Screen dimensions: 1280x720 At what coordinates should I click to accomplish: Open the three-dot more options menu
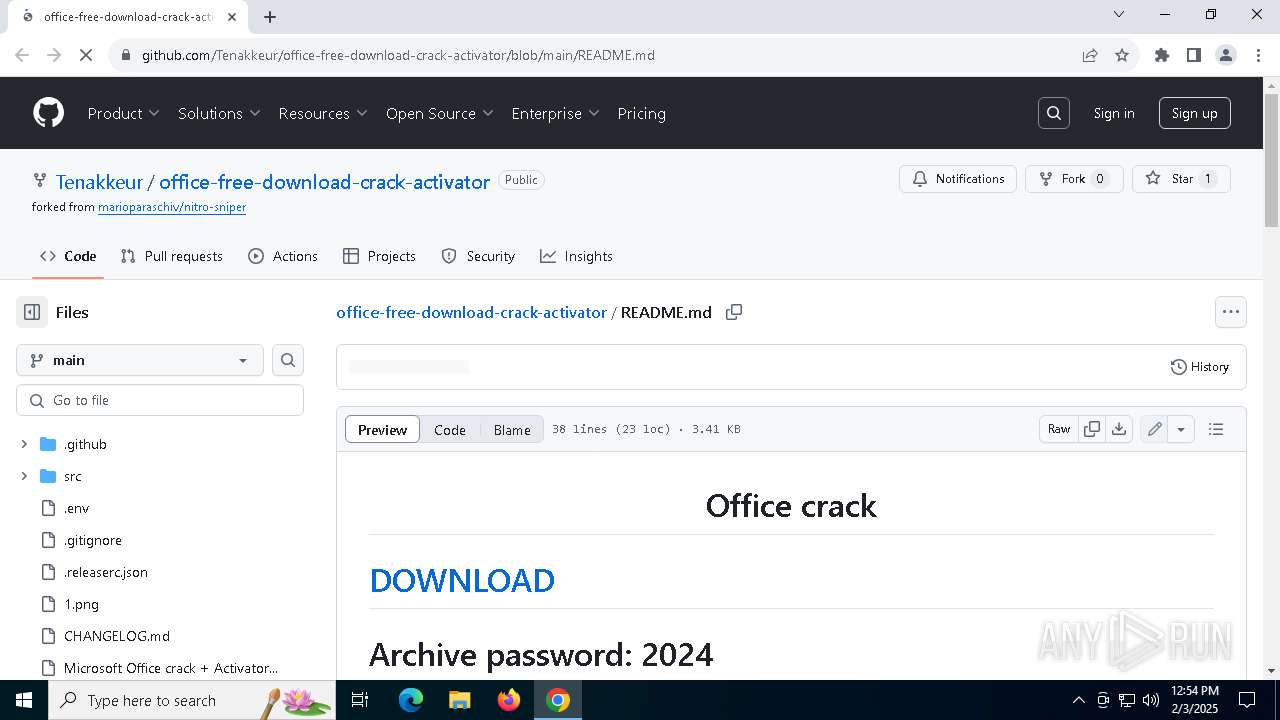(x=1231, y=312)
